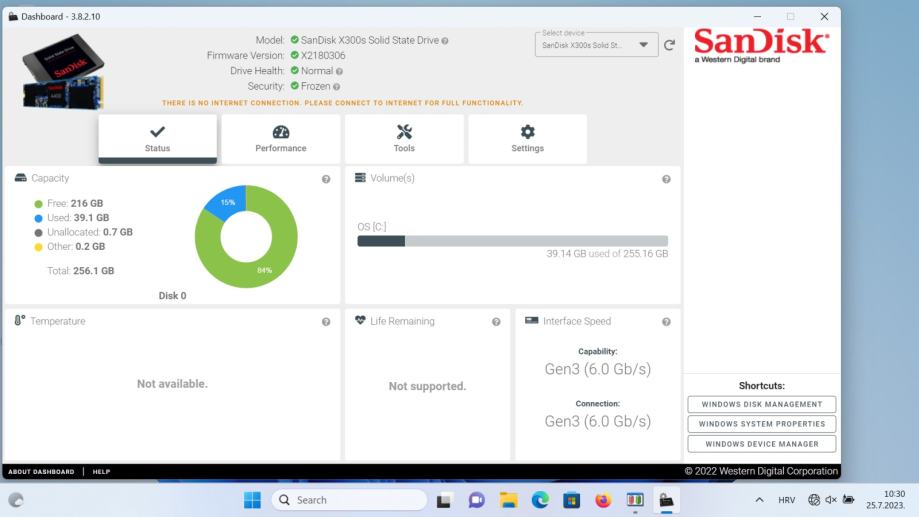Click help icon in Volume(s) panel
919x517 pixels.
666,179
